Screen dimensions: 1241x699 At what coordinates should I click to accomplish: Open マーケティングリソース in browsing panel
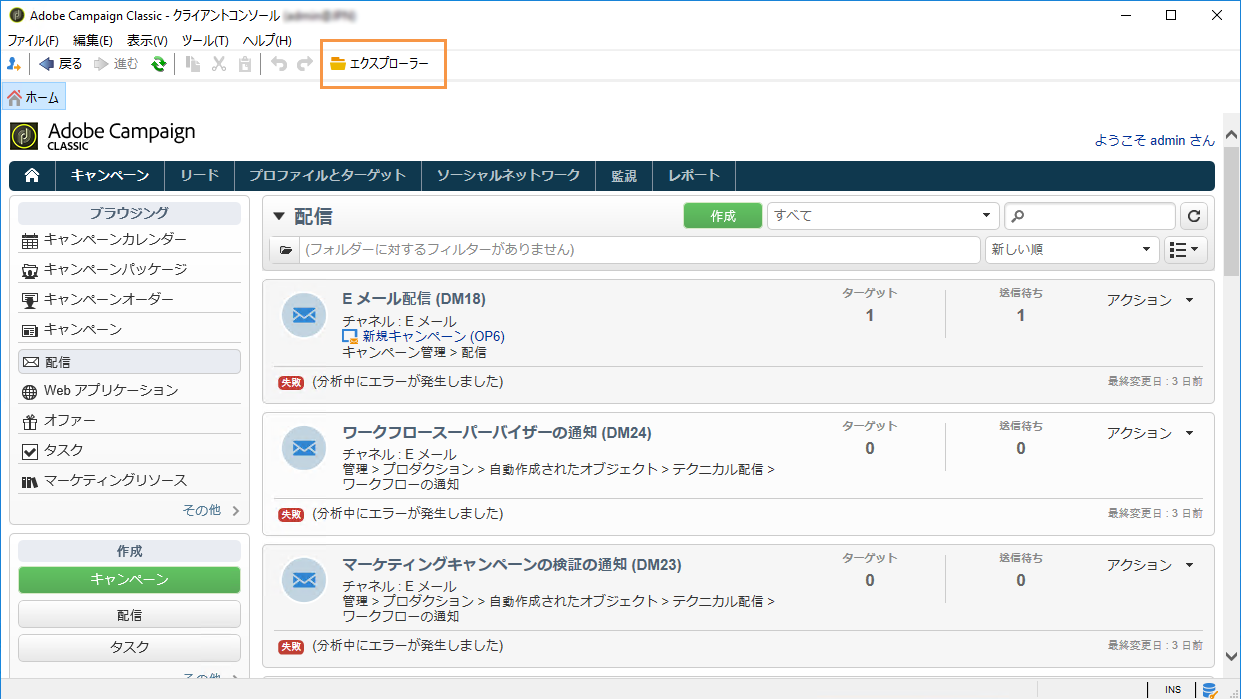point(129,480)
